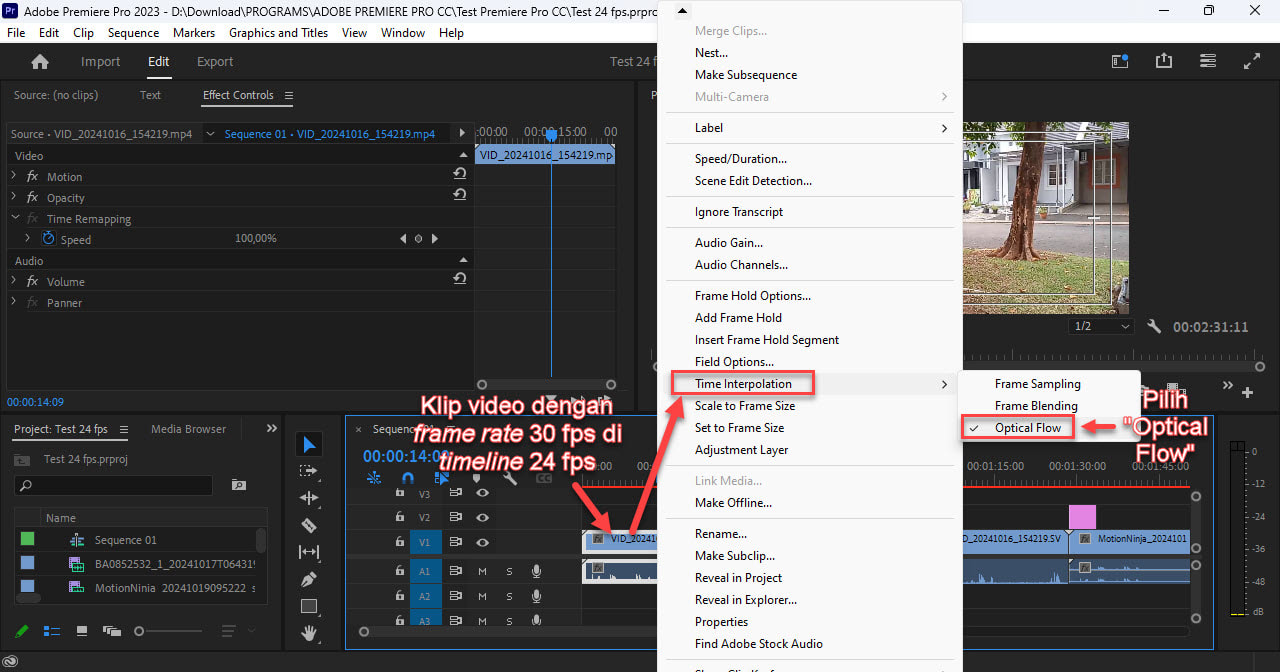Viewport: 1280px width, 672px height.
Task: Switch to the Media Browser tab
Action: (x=188, y=429)
